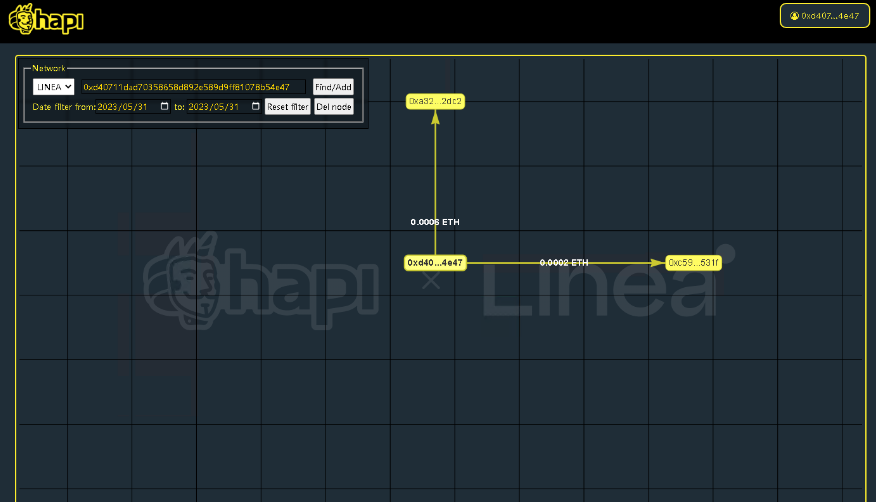Select node 0xc59...531f in graph
Viewport: 876px width, 502px height.
point(693,262)
